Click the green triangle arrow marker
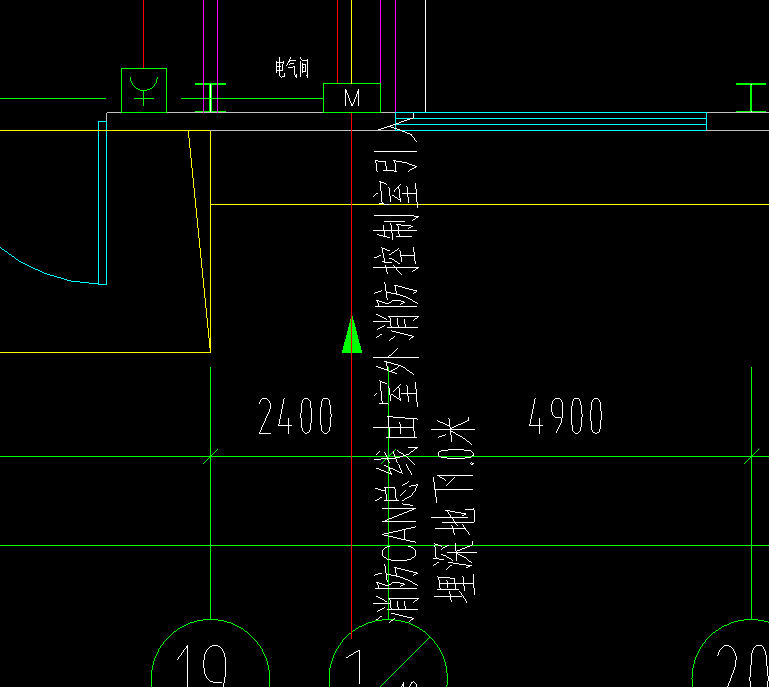 [x=352, y=335]
